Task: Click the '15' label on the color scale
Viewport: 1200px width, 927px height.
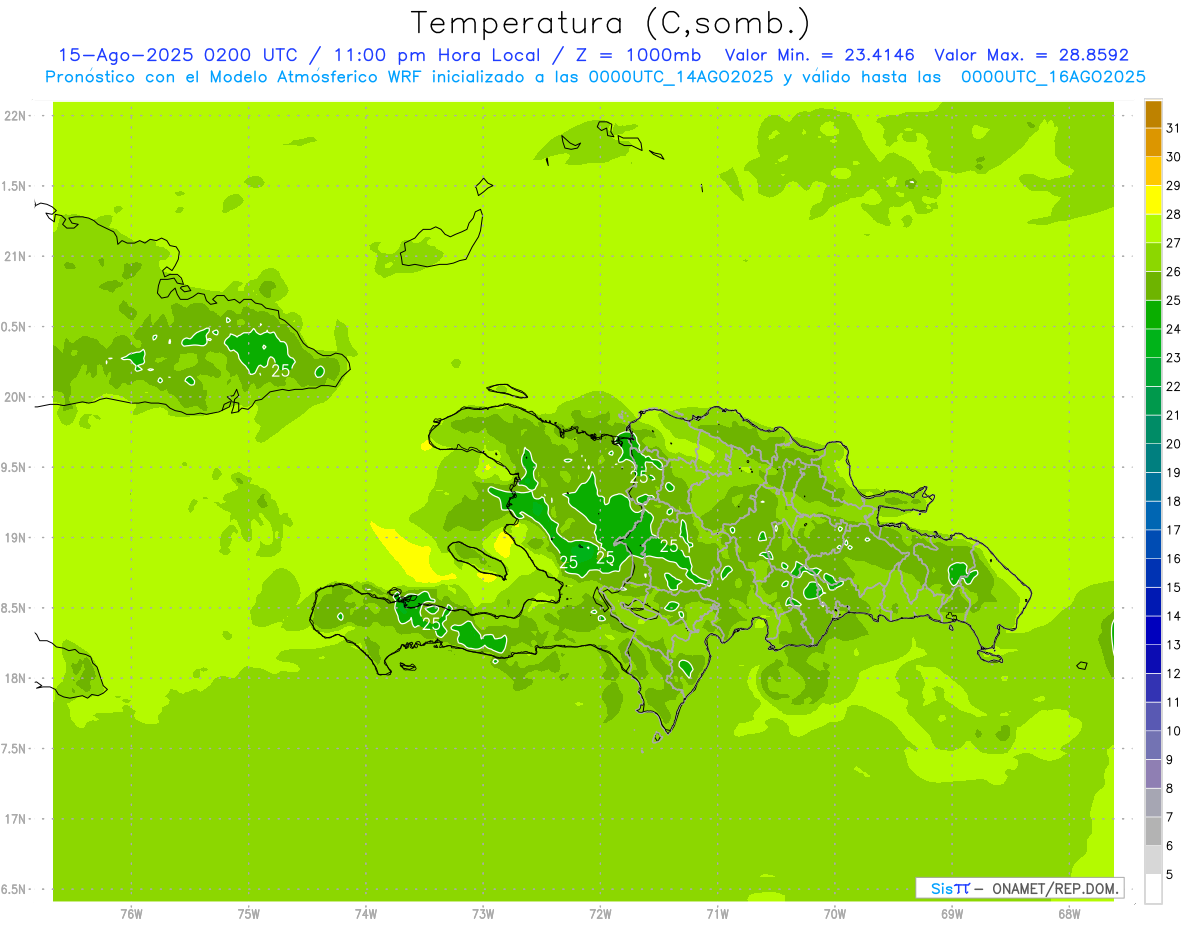Action: click(x=1174, y=587)
